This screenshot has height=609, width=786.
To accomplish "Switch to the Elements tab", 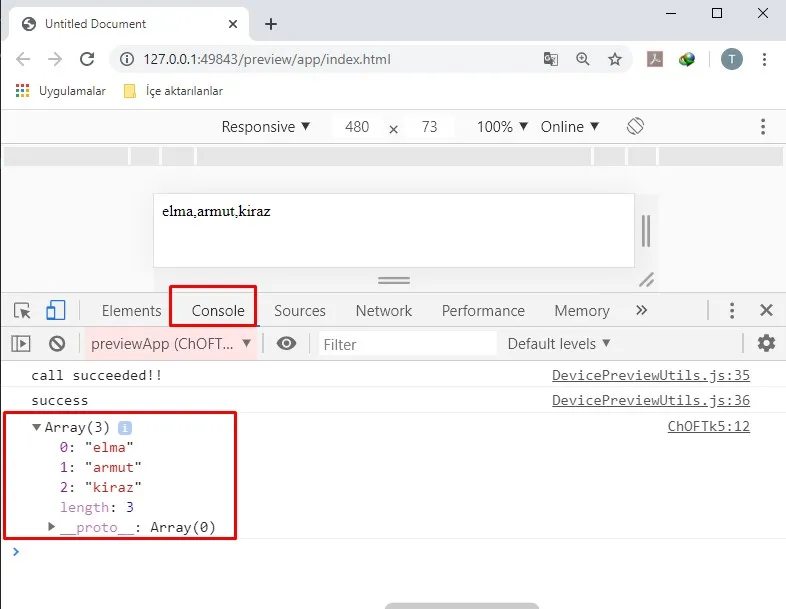I will (x=131, y=311).
